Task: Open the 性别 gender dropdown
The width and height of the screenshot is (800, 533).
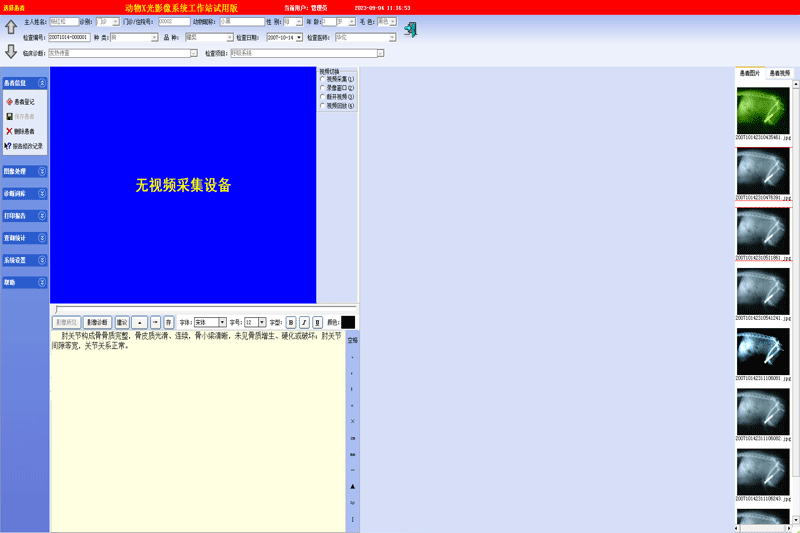Action: tap(299, 22)
